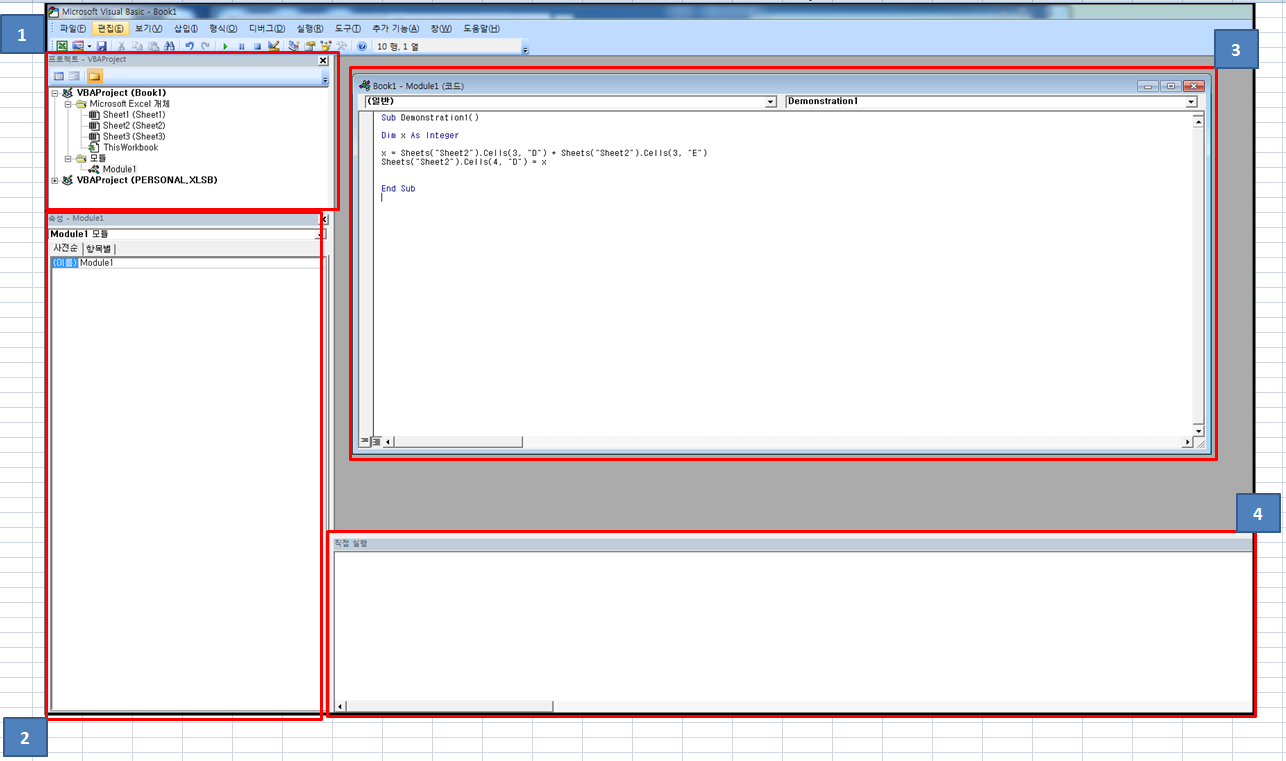Screen dimensions: 1286x761
Task: Click the 'Sub Demonstration1()' code line
Action: [430, 117]
